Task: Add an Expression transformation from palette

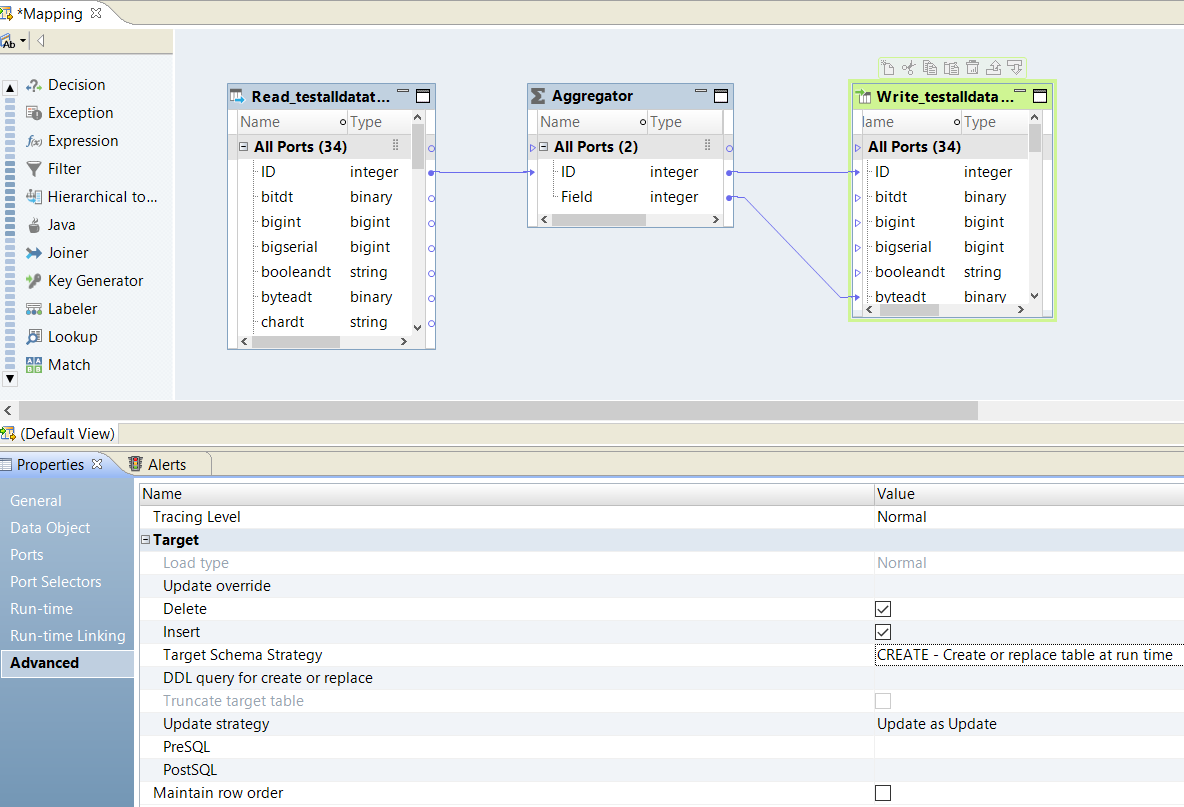Action: point(34,141)
